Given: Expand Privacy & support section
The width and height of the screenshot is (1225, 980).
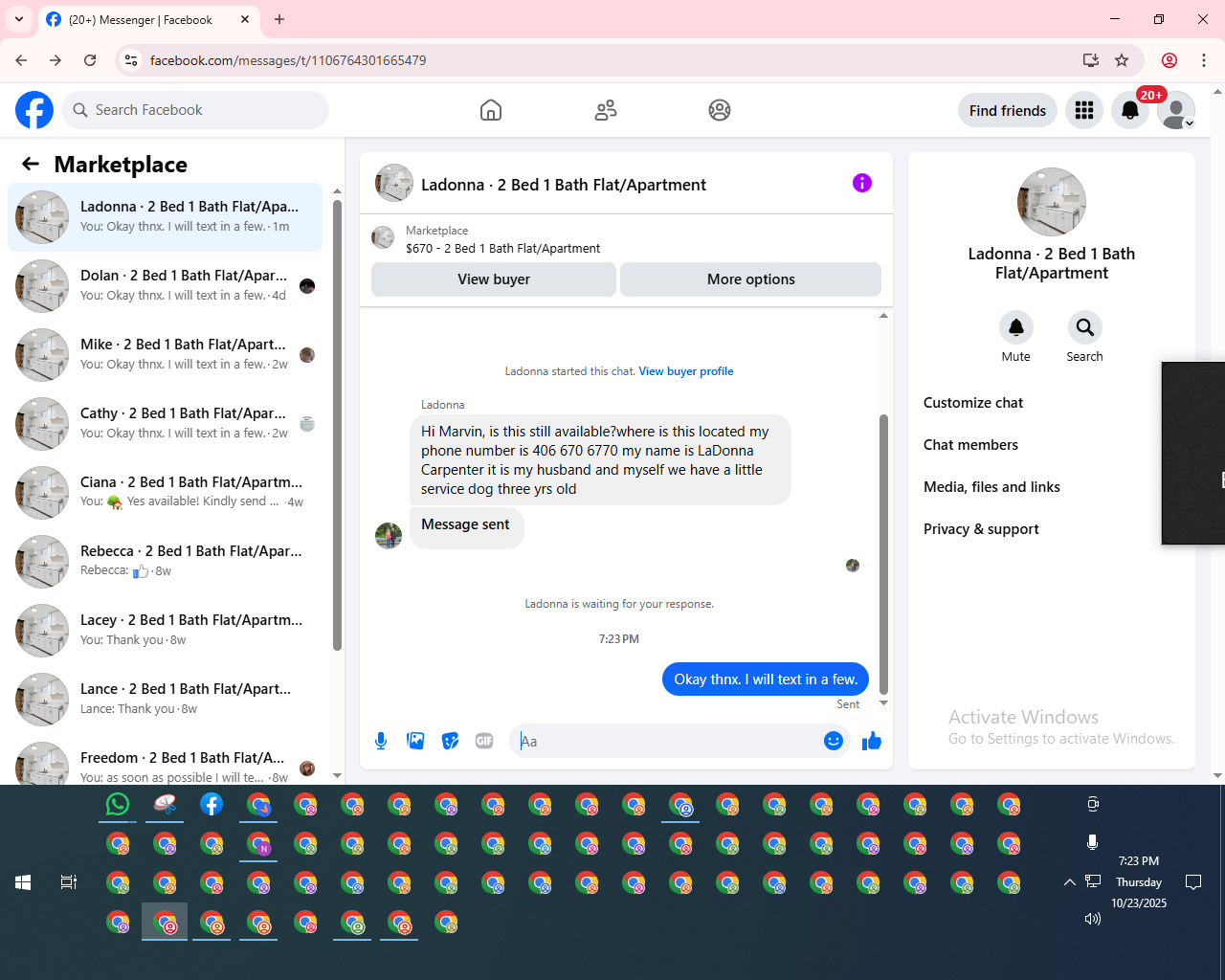Looking at the screenshot, I should tap(1052, 529).
